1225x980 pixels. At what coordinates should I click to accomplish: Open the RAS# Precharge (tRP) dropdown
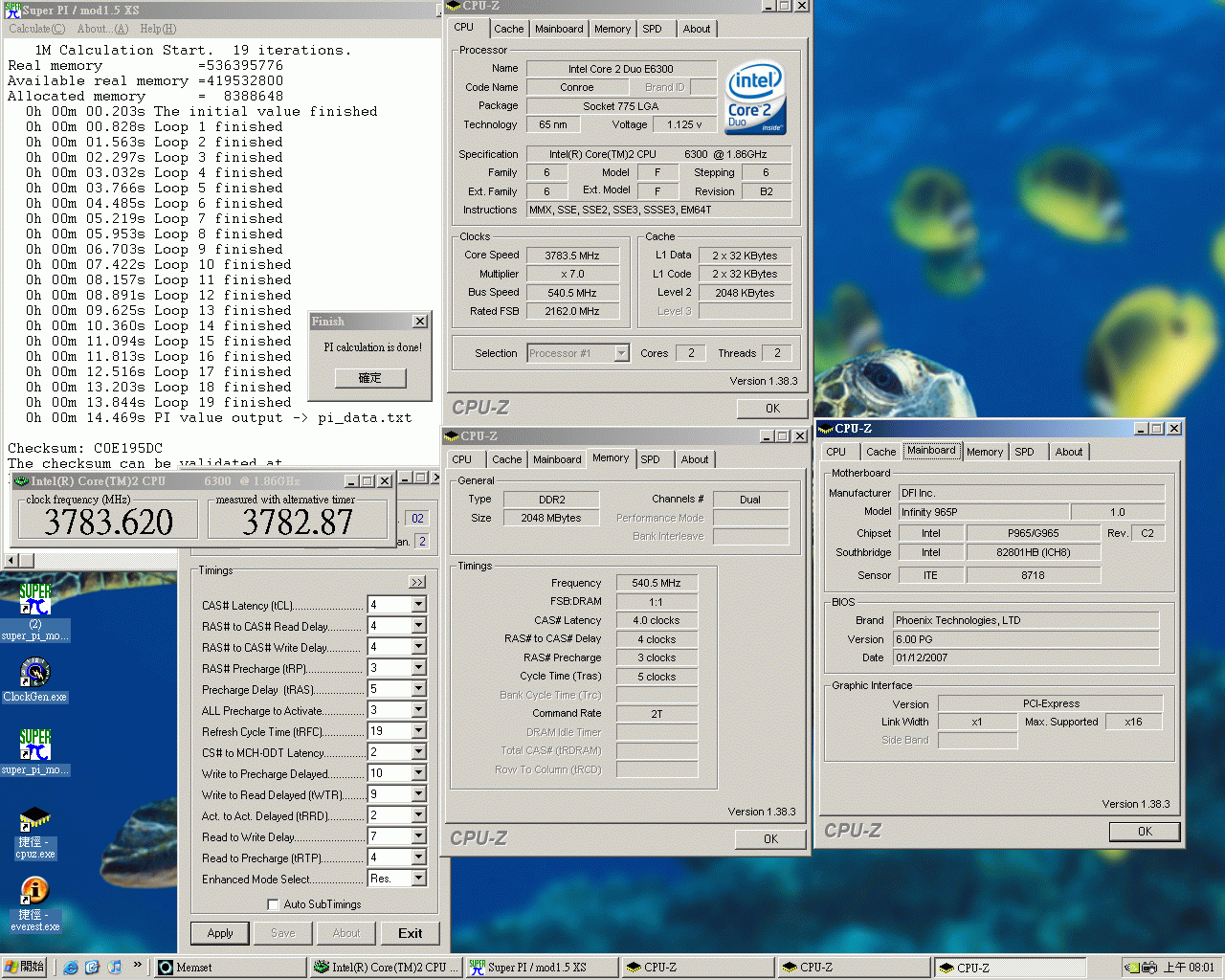coord(418,668)
